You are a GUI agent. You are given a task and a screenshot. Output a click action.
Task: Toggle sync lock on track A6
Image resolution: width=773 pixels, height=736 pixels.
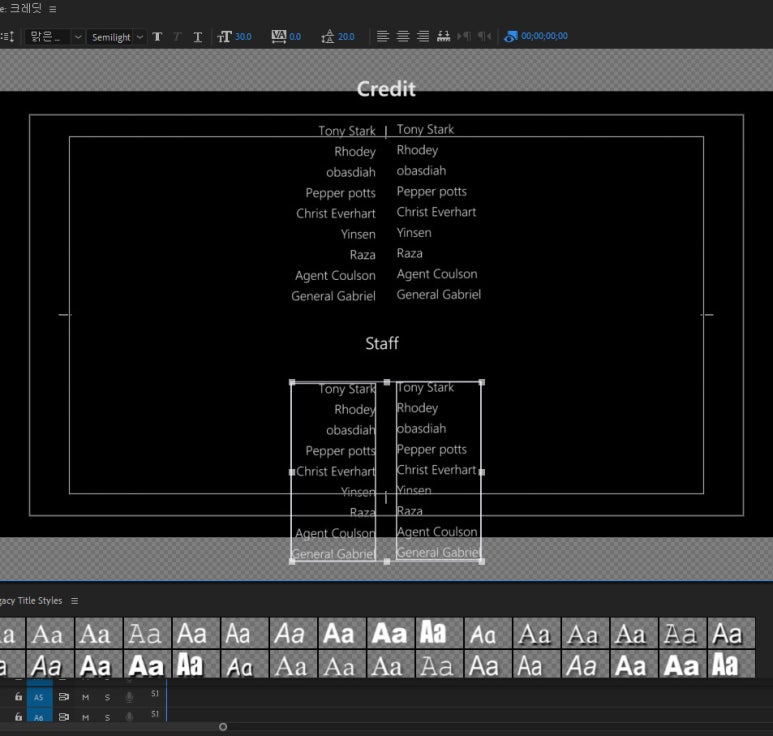pyautogui.click(x=64, y=717)
